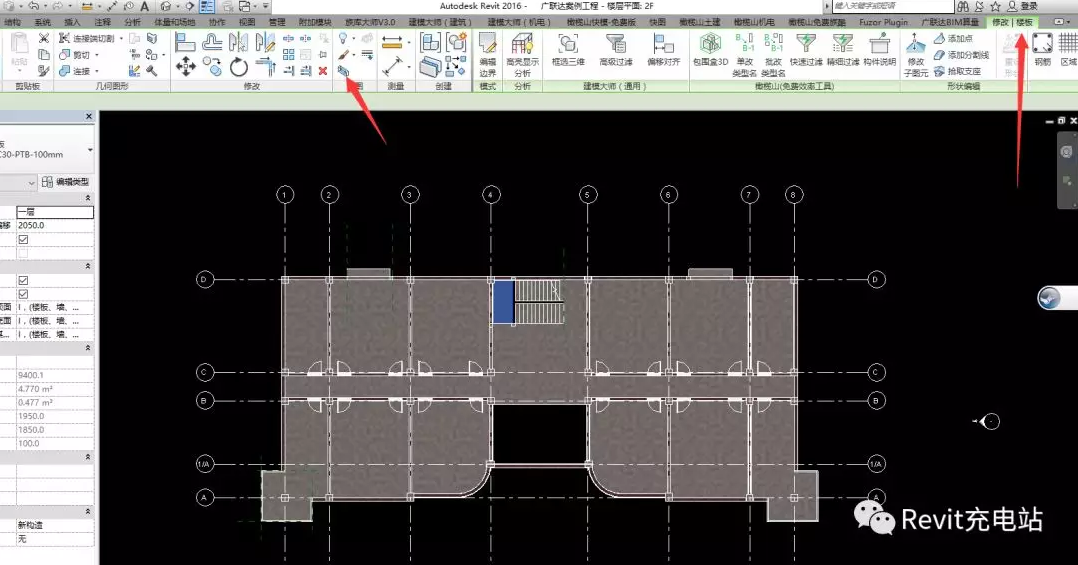The image size is (1078, 565).
Task: Click the Rotate tool icon
Action: coord(238,66)
